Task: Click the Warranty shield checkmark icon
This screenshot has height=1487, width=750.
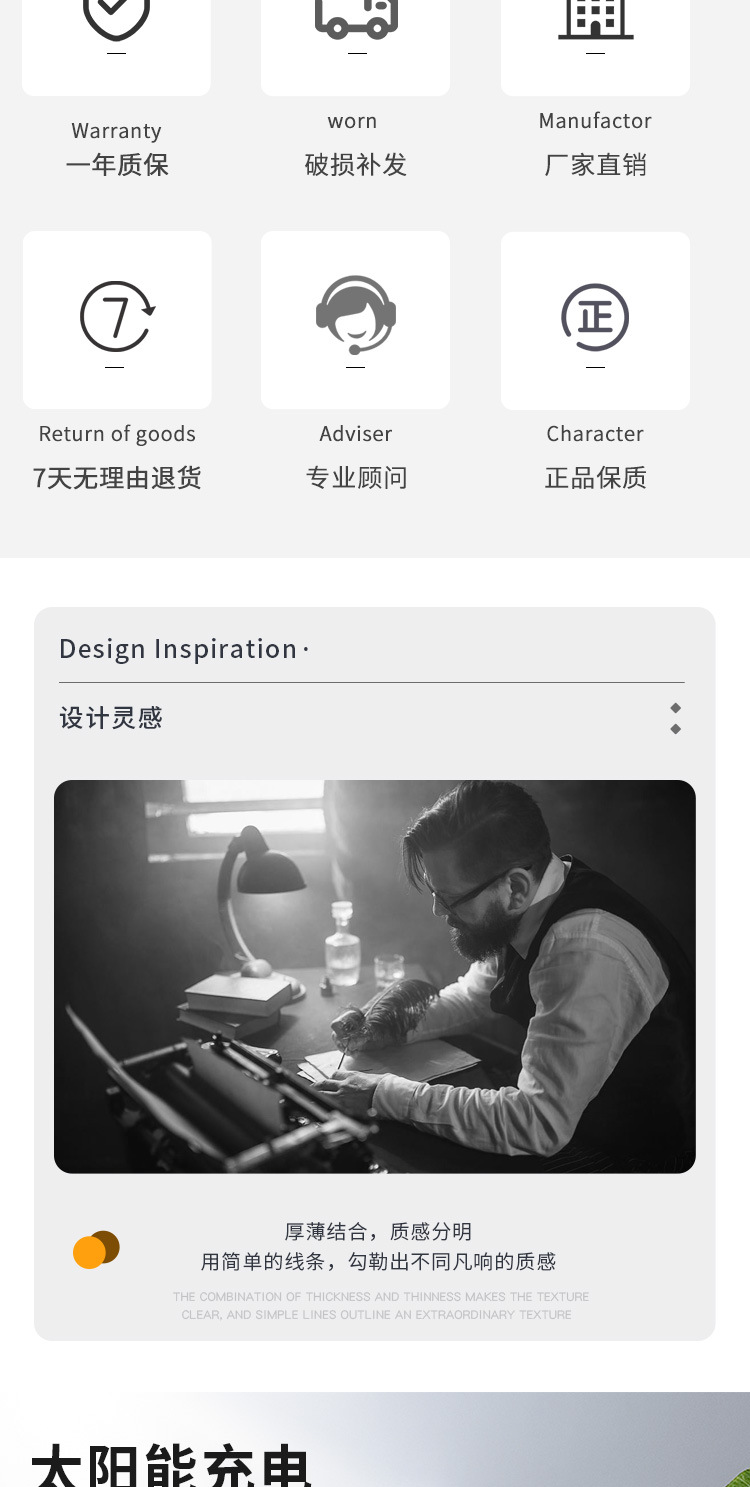Action: 116,18
